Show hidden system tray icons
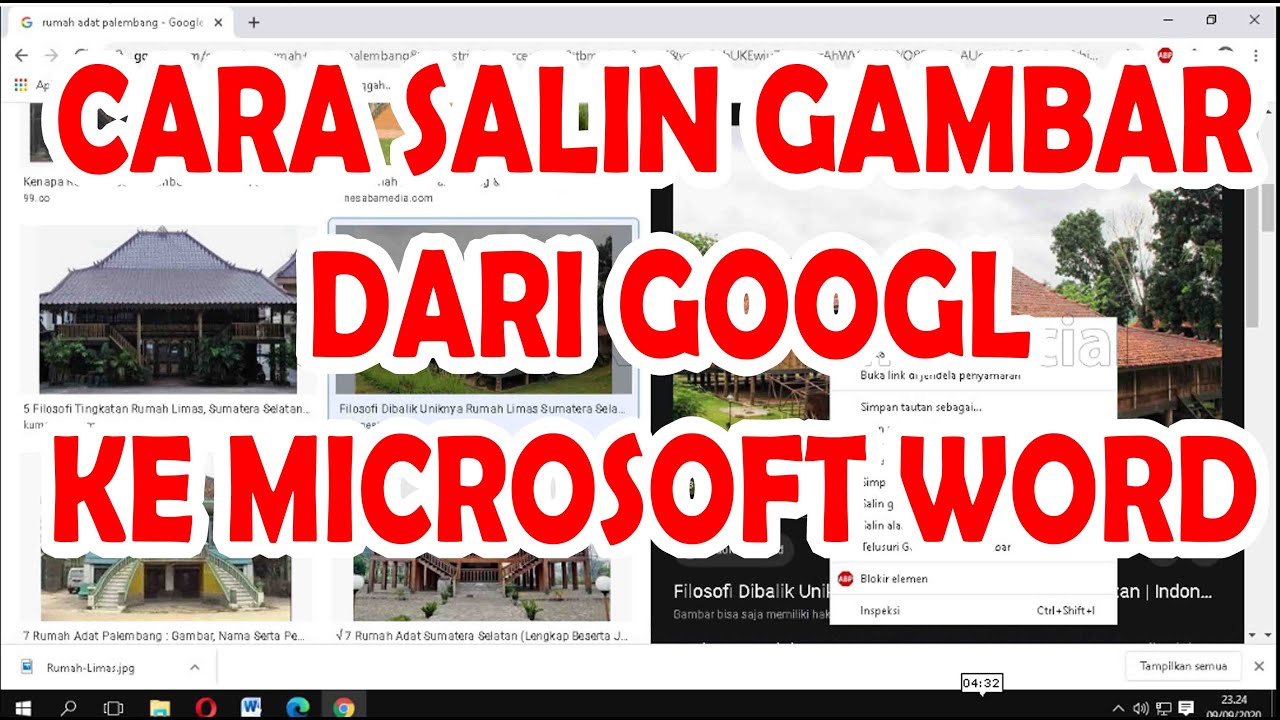The height and width of the screenshot is (720, 1280). pos(1118,709)
